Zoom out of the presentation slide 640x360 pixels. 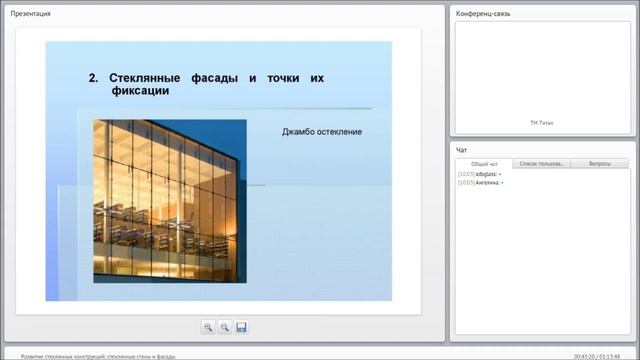coord(224,327)
